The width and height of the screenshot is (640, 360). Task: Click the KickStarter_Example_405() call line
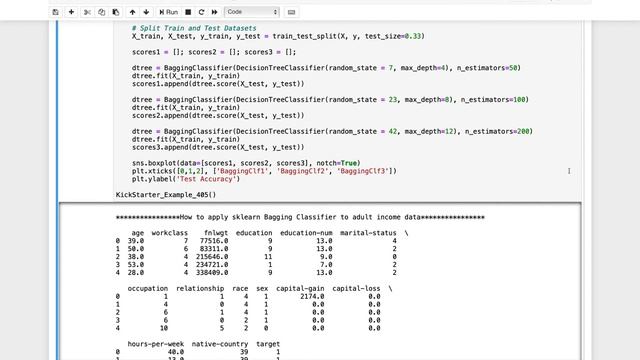[x=166, y=195]
